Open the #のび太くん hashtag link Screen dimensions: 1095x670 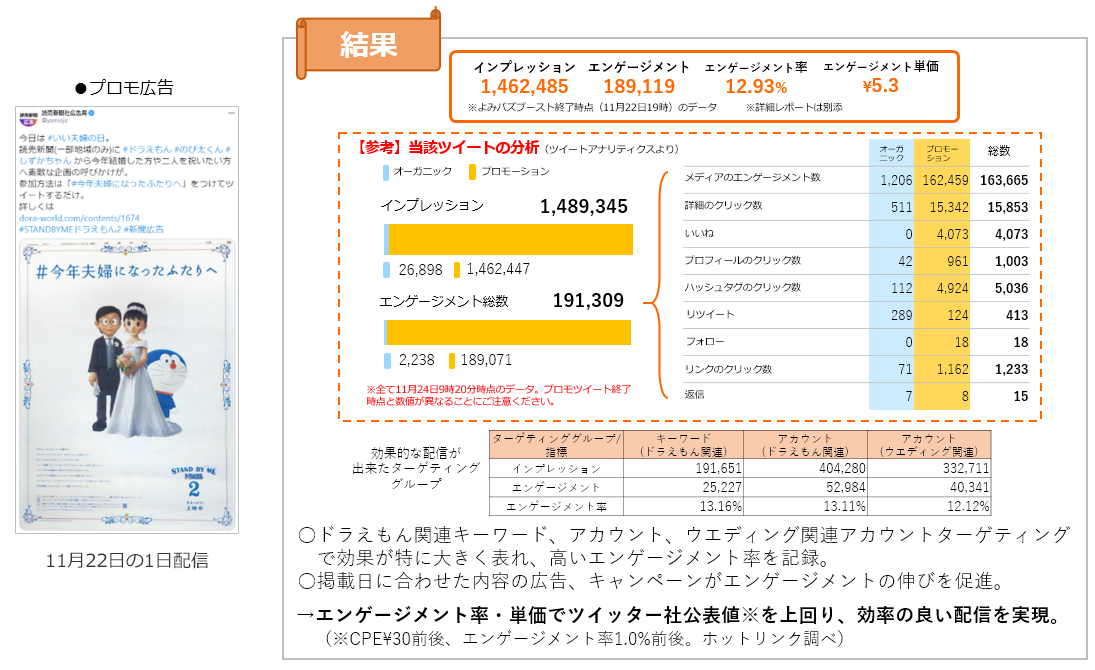coord(198,150)
